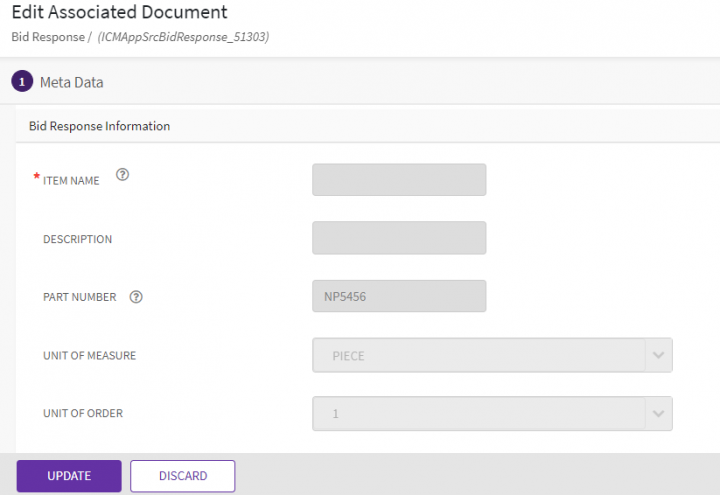Expand the chevron arrow on Unit of Measure

click(657, 355)
